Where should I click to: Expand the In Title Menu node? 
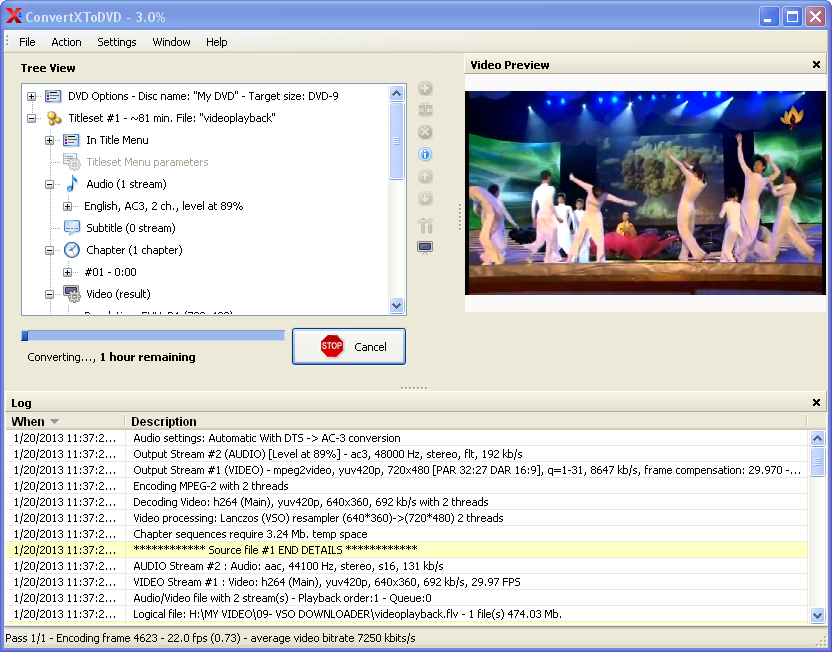(49, 141)
